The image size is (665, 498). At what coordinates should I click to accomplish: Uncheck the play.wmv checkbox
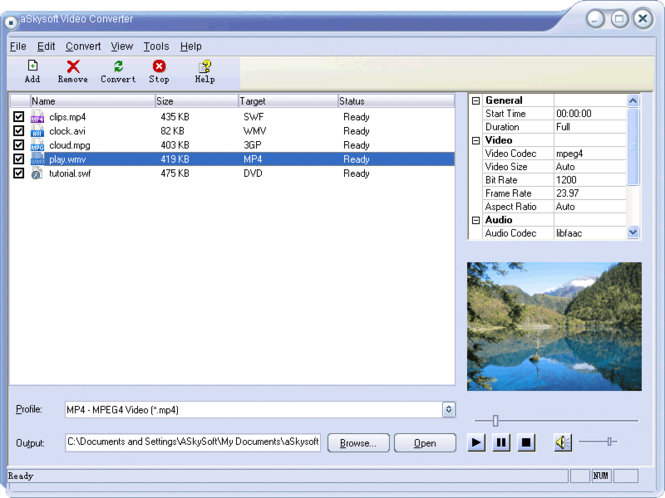tap(19, 159)
